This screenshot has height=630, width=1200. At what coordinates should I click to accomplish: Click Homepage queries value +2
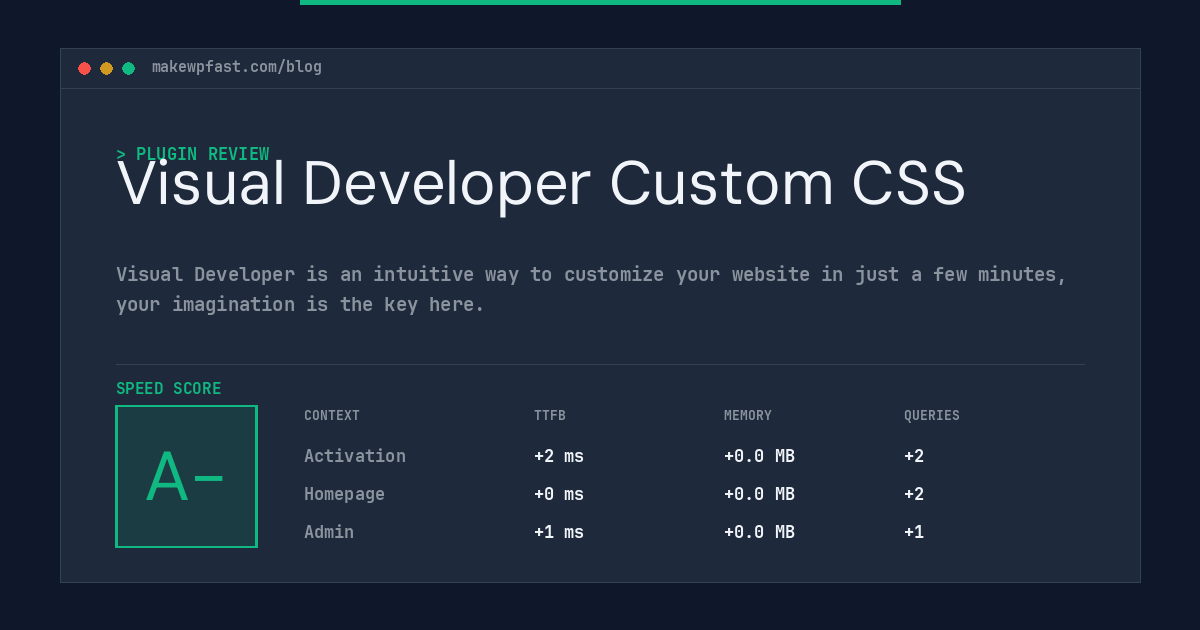914,494
